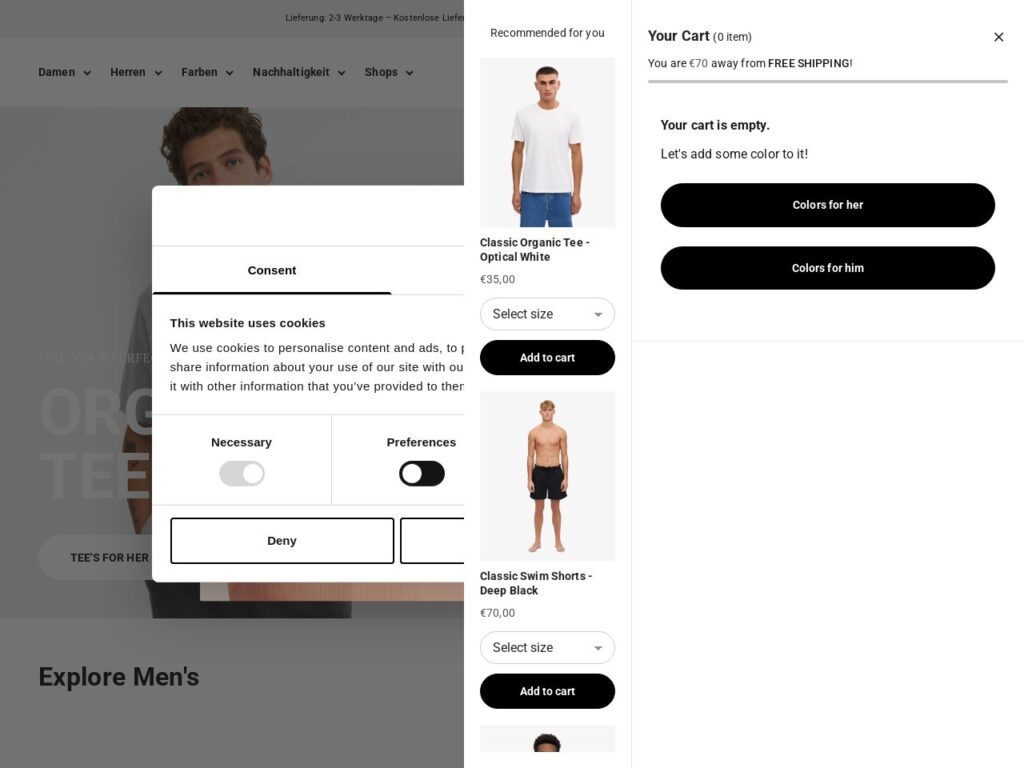Close the cart panel with X icon
1024x768 pixels.
(998, 37)
